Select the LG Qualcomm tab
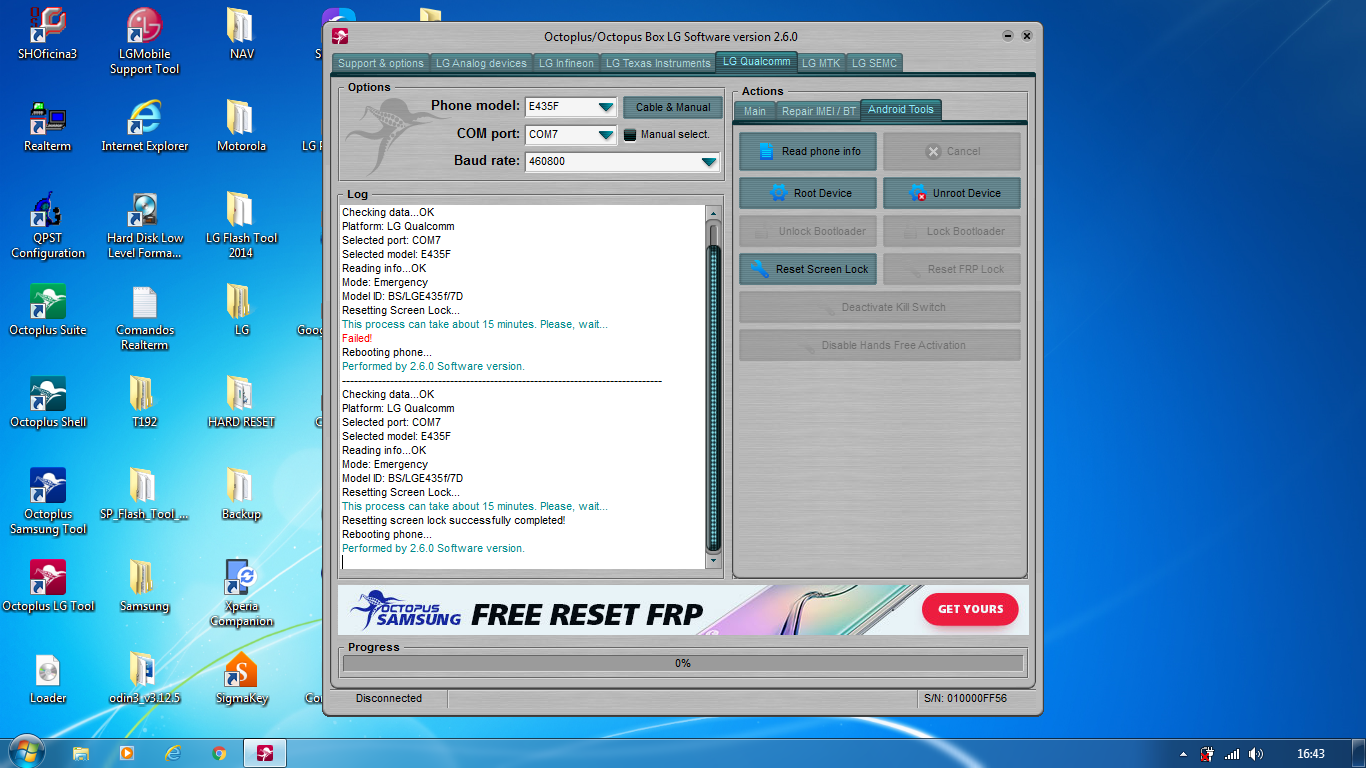This screenshot has height=768, width=1366. (757, 61)
